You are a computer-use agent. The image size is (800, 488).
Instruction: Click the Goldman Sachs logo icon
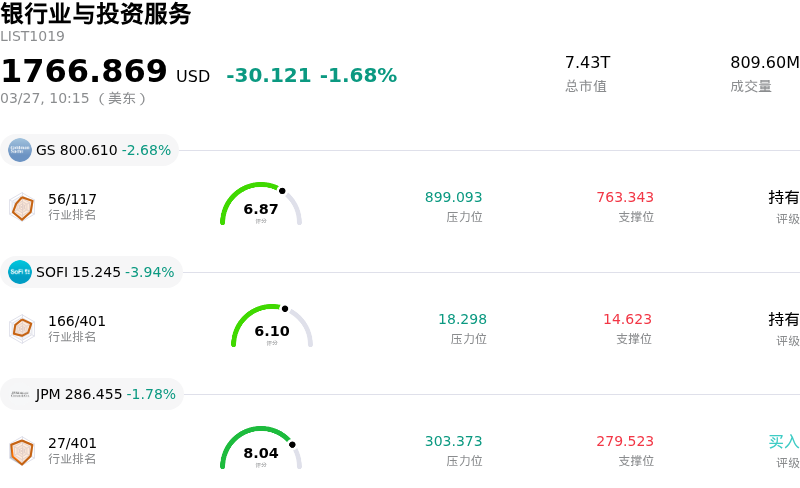coord(20,150)
